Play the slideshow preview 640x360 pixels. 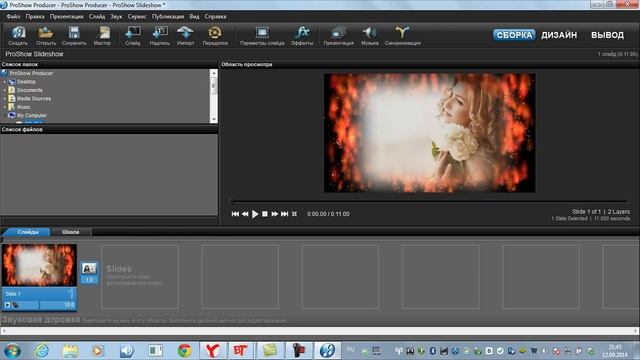[255, 214]
